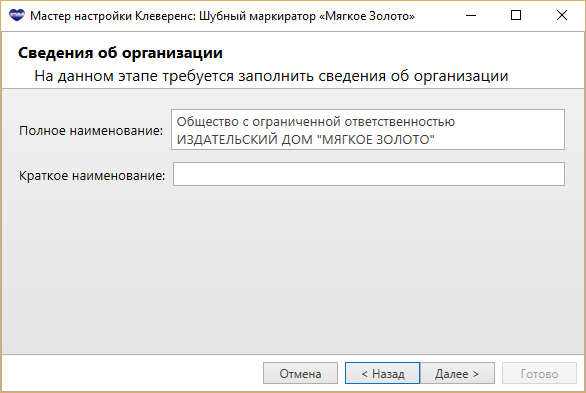Image resolution: width=586 pixels, height=393 pixels.
Task: Proceed with the Далее > button
Action: tap(457, 373)
